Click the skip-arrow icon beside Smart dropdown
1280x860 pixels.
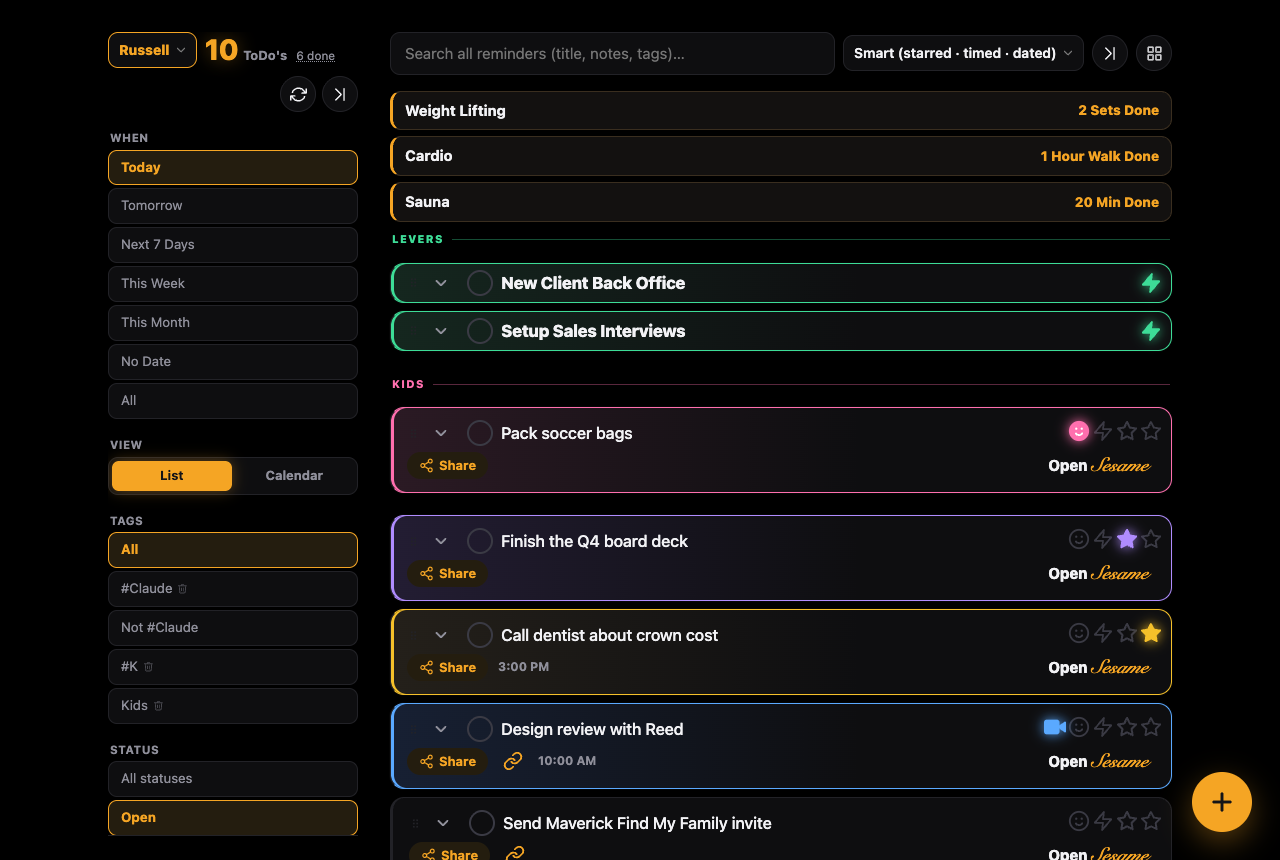pyautogui.click(x=1110, y=53)
